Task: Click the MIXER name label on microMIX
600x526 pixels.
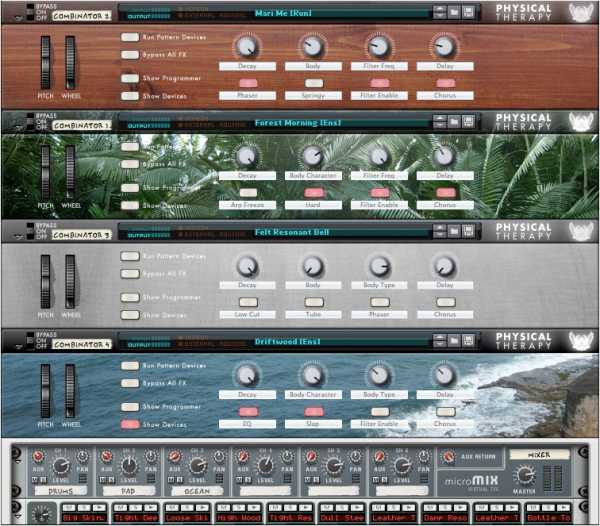Action: pyautogui.click(x=539, y=454)
